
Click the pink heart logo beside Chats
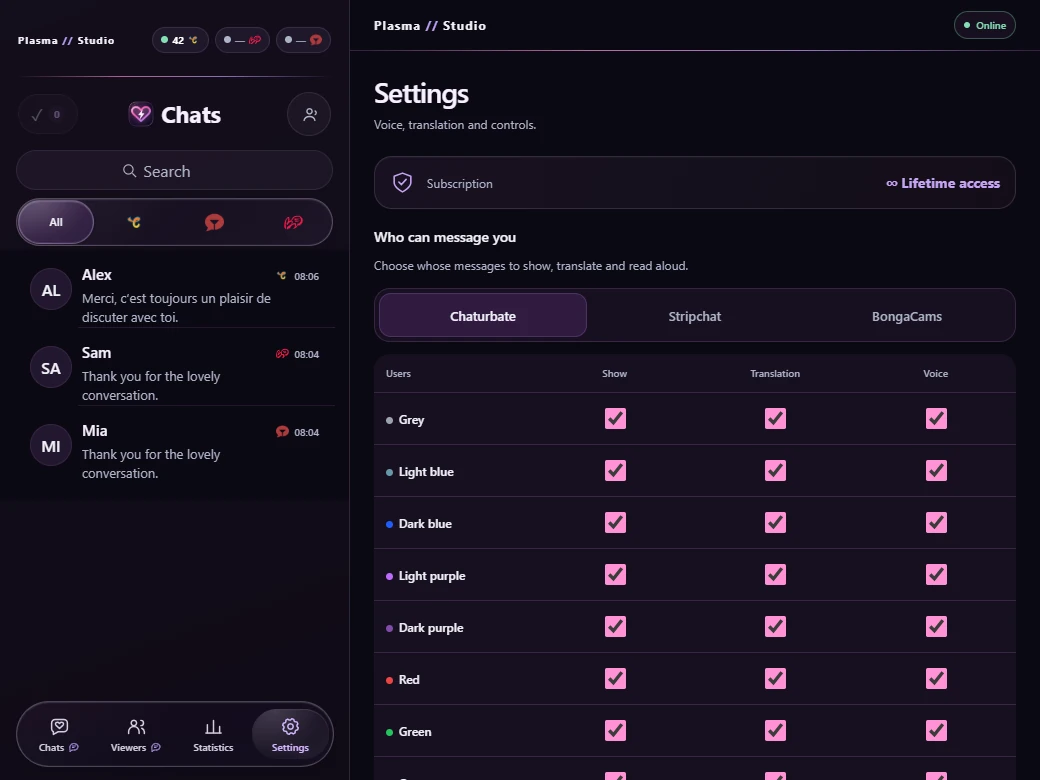141,114
